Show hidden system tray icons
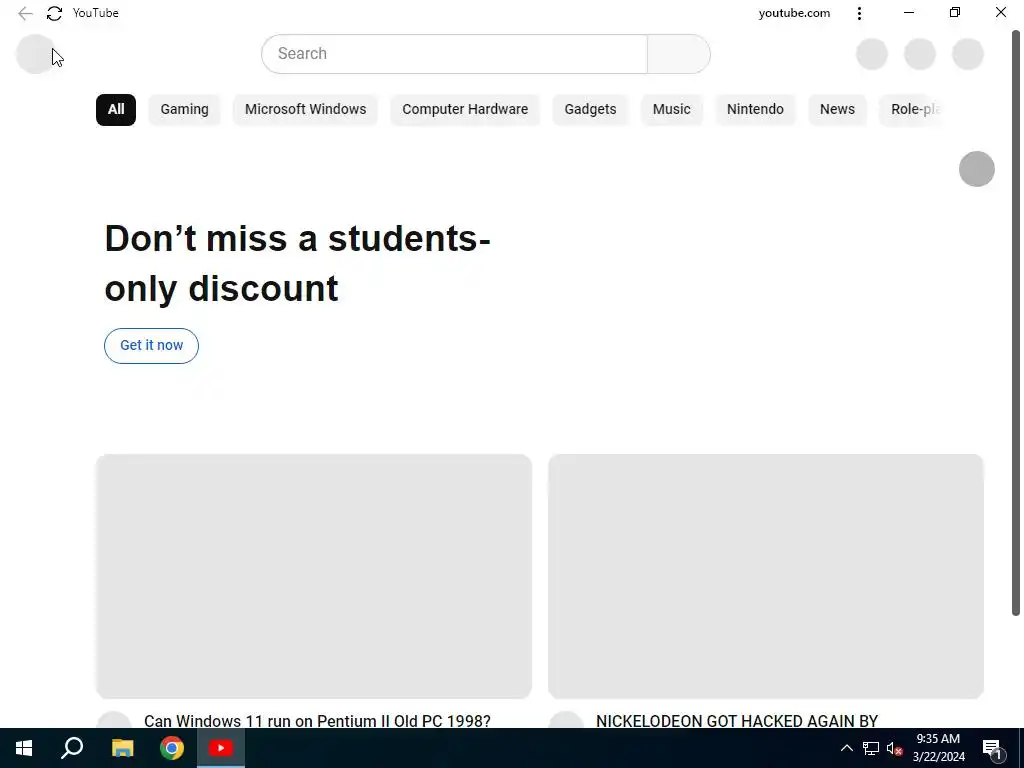1024x768 pixels. tap(846, 748)
